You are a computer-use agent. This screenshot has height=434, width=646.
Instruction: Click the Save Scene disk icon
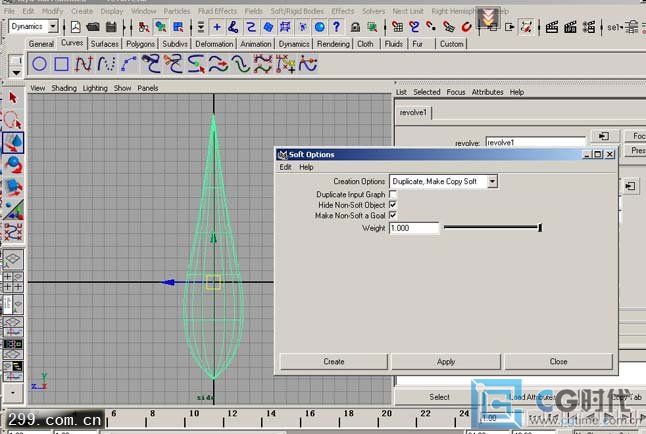111,27
